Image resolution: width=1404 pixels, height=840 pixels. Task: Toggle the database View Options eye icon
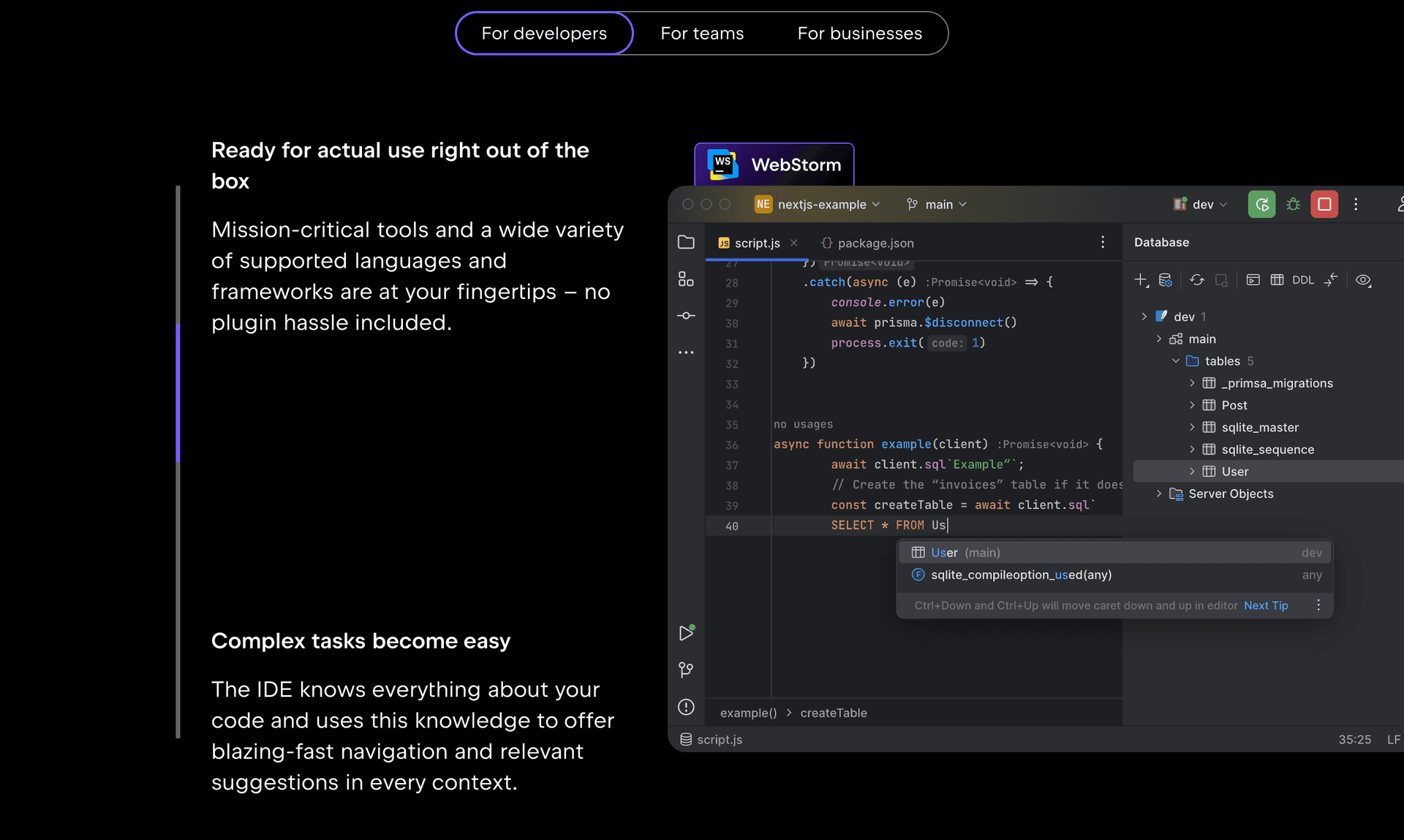pos(1364,280)
